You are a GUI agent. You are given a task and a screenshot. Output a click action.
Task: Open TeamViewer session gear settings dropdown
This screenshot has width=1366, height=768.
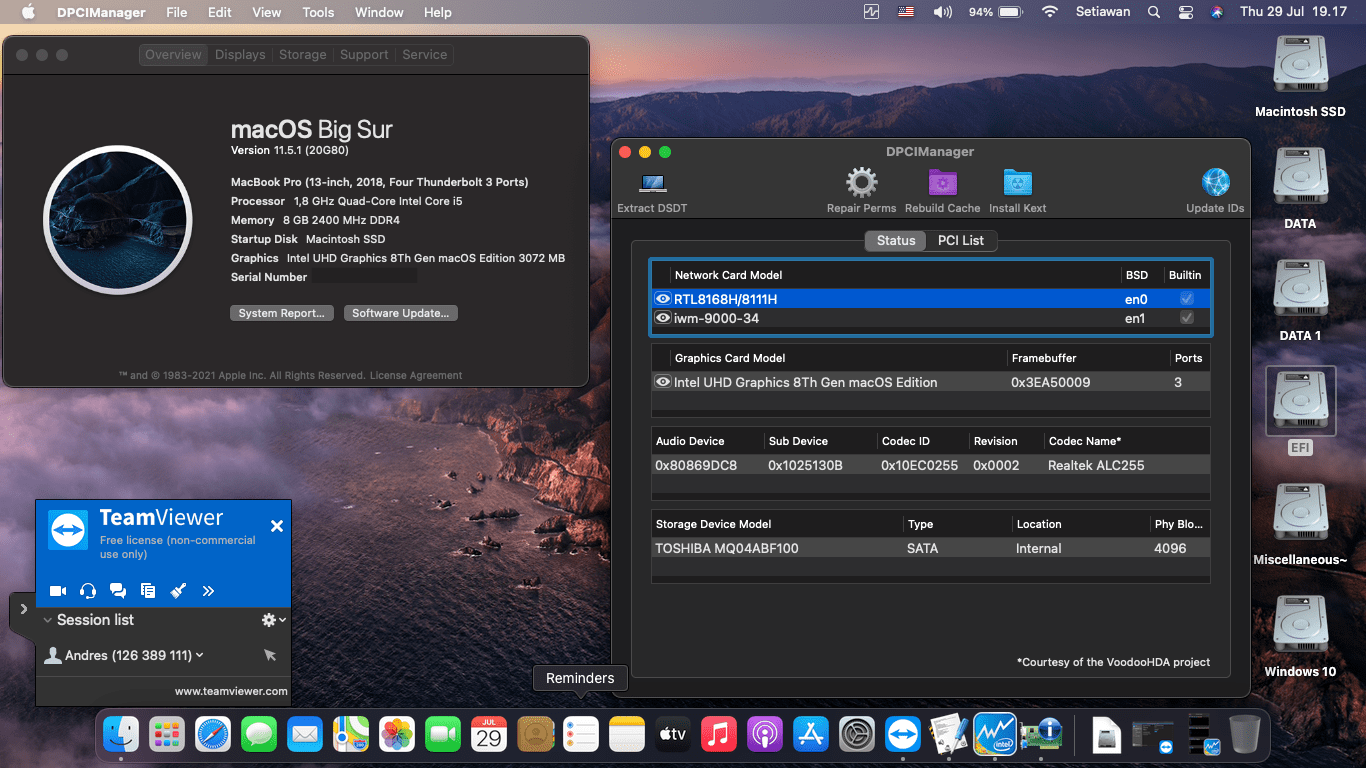click(273, 620)
